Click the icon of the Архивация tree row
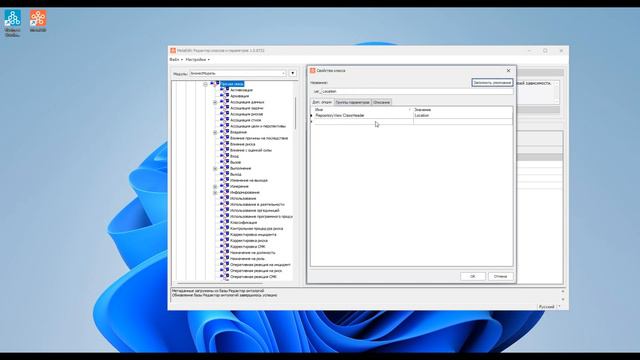 [x=225, y=96]
